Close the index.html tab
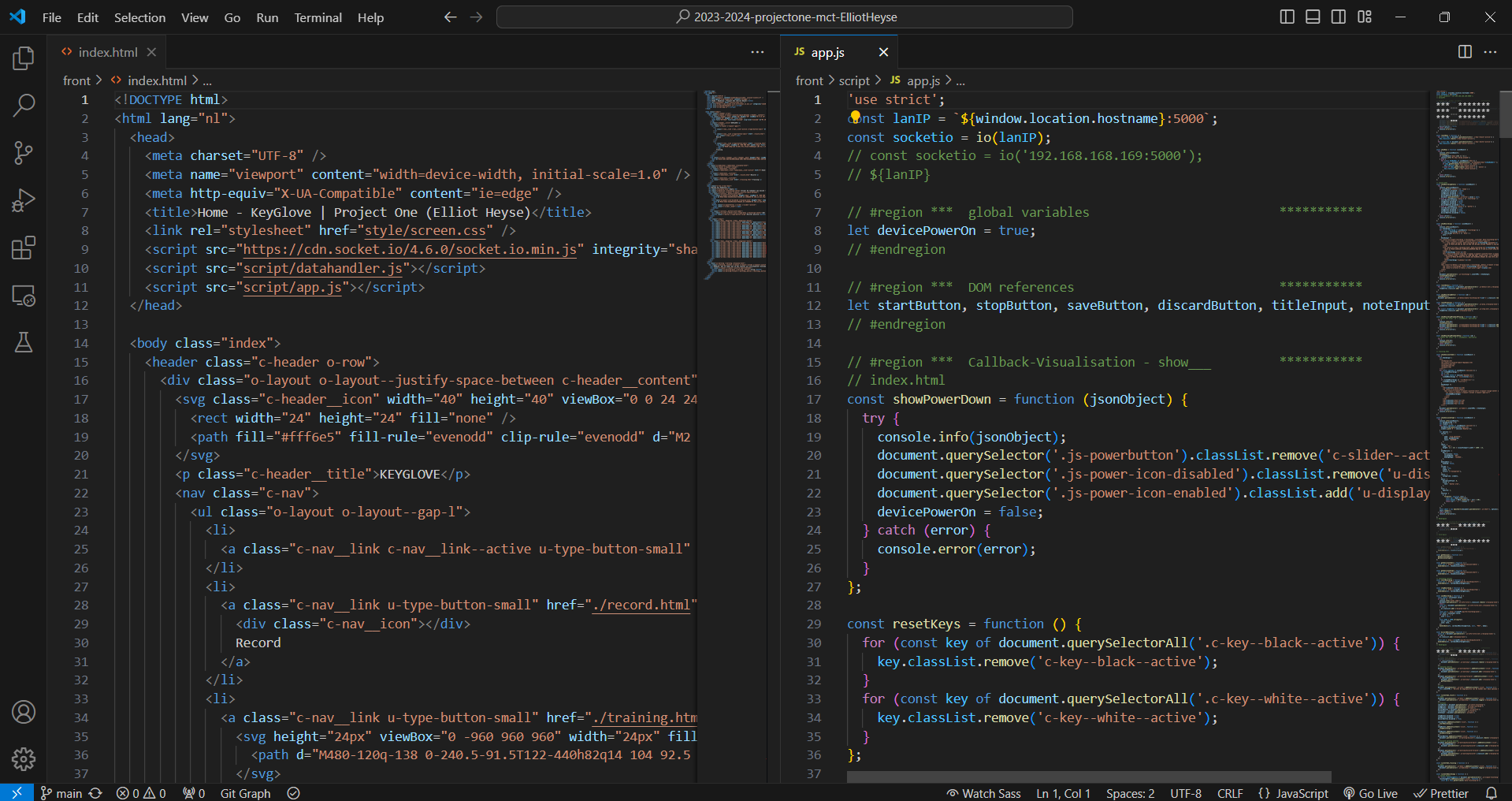The height and width of the screenshot is (801, 1512). (x=151, y=52)
